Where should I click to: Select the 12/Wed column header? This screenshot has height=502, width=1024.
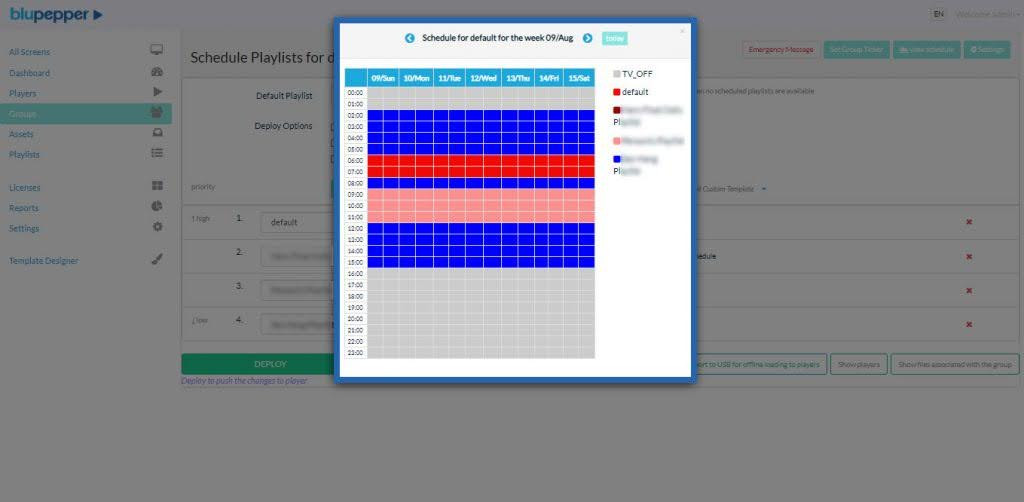pyautogui.click(x=482, y=78)
